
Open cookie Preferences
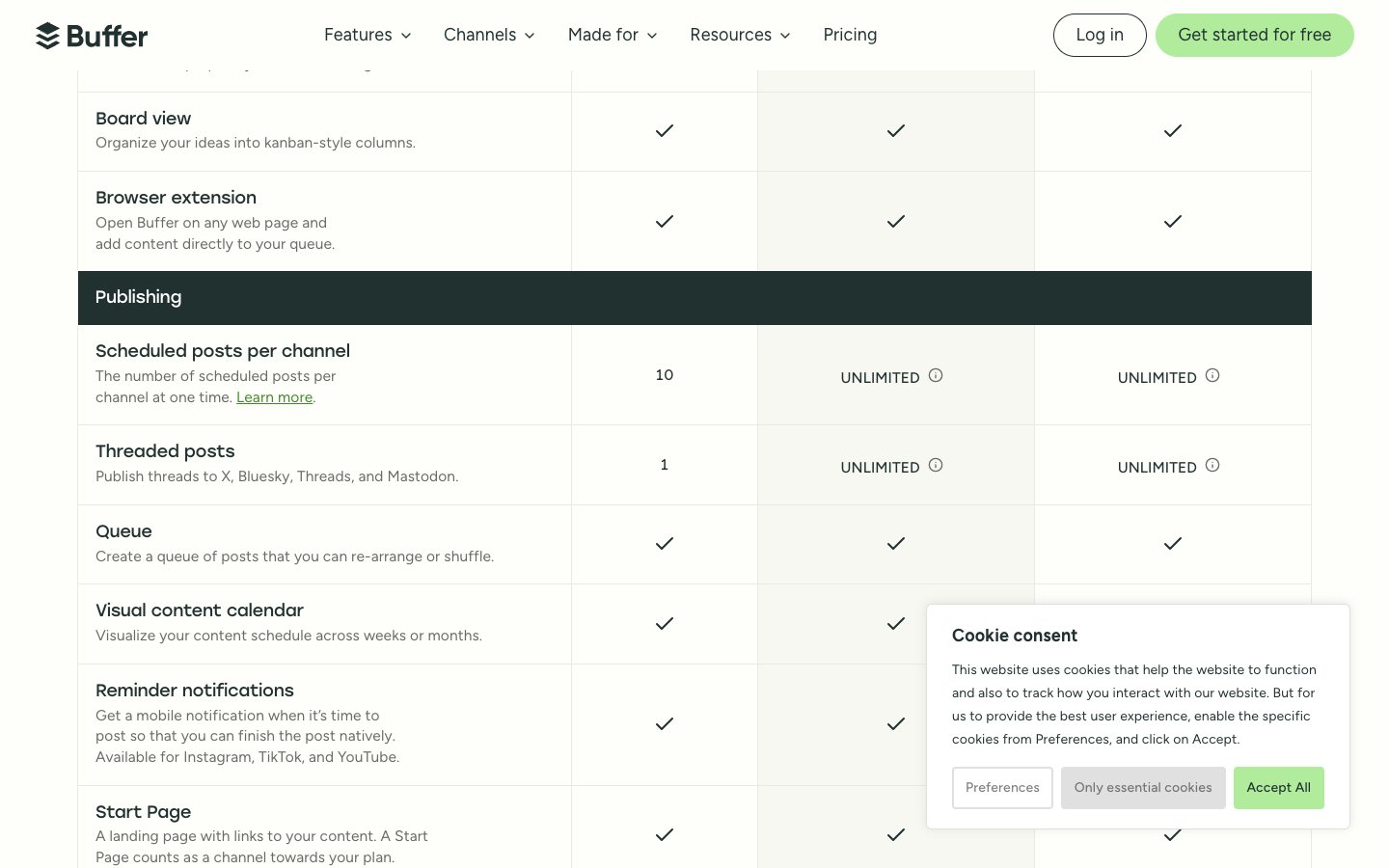coord(1002,788)
